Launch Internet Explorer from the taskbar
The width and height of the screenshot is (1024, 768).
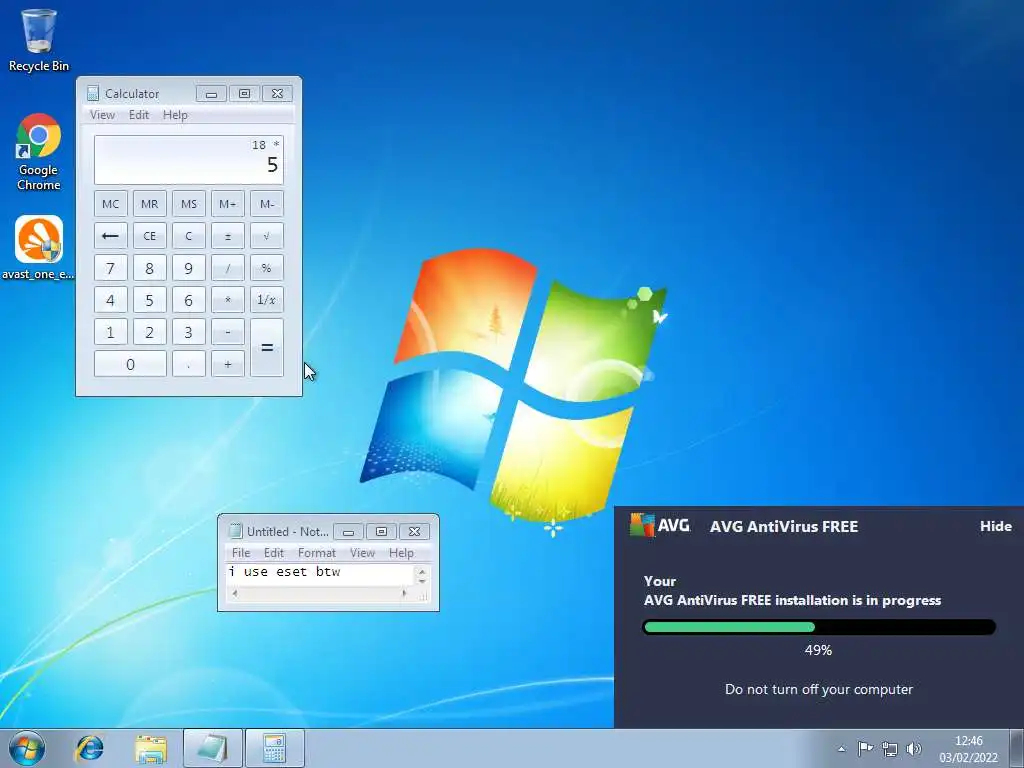pyautogui.click(x=89, y=748)
